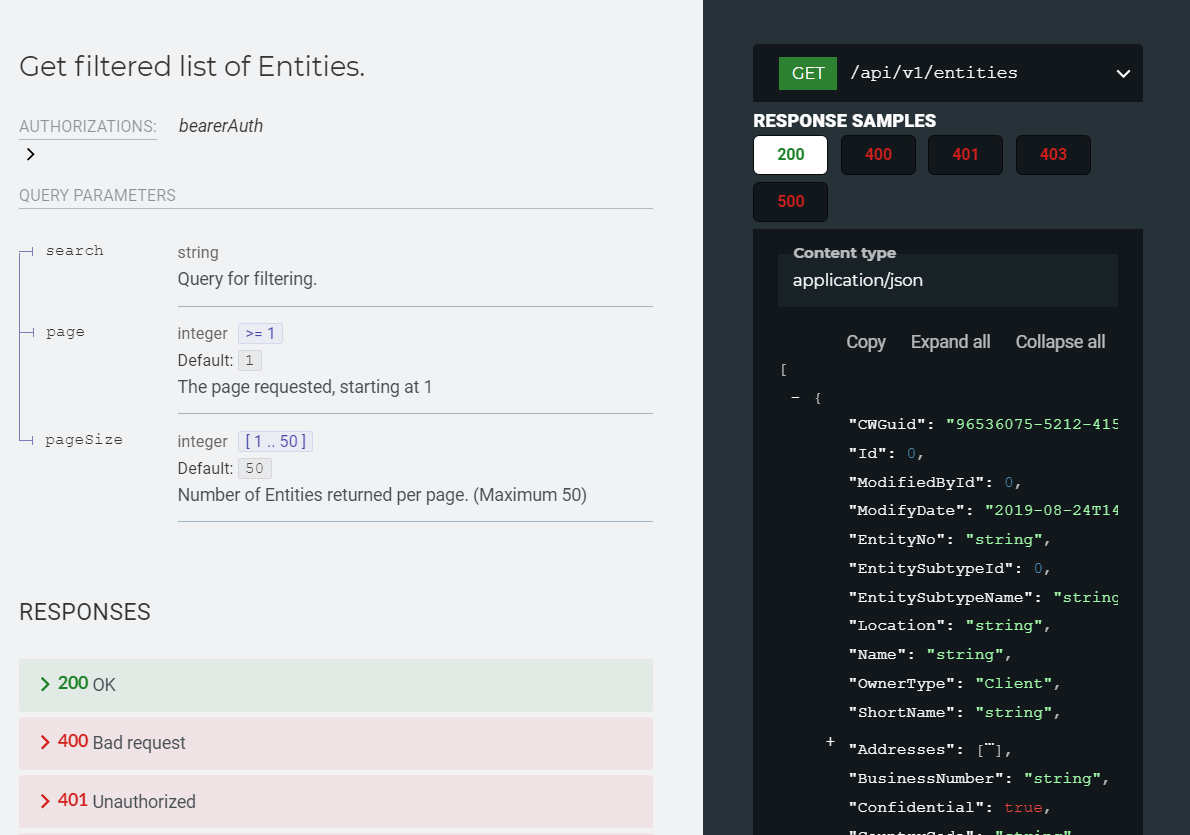Collapse the JSON object with minus icon
Image resolution: width=1190 pixels, height=835 pixels.
coord(796,398)
